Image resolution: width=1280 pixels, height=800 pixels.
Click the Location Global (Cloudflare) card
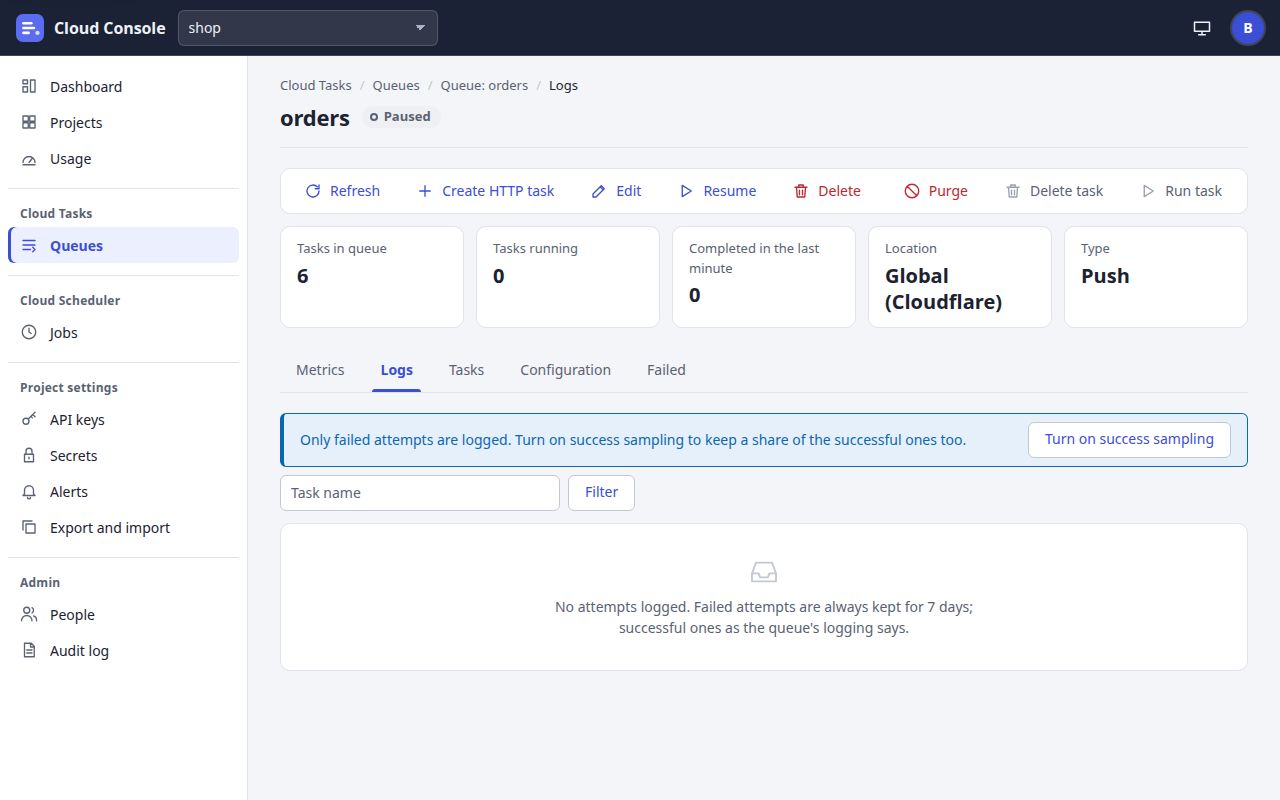click(960, 277)
